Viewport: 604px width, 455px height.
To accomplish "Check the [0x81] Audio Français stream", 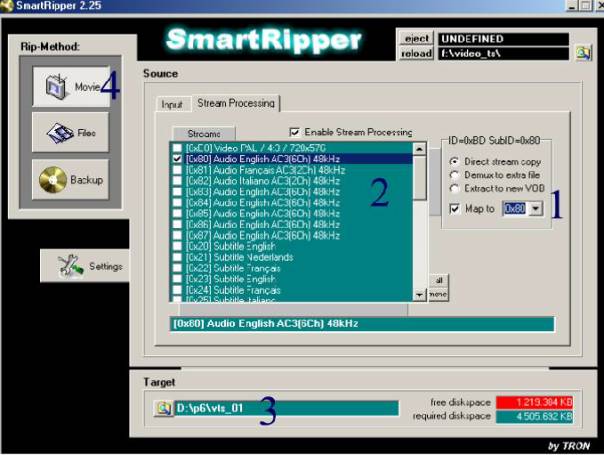I will [x=177, y=170].
